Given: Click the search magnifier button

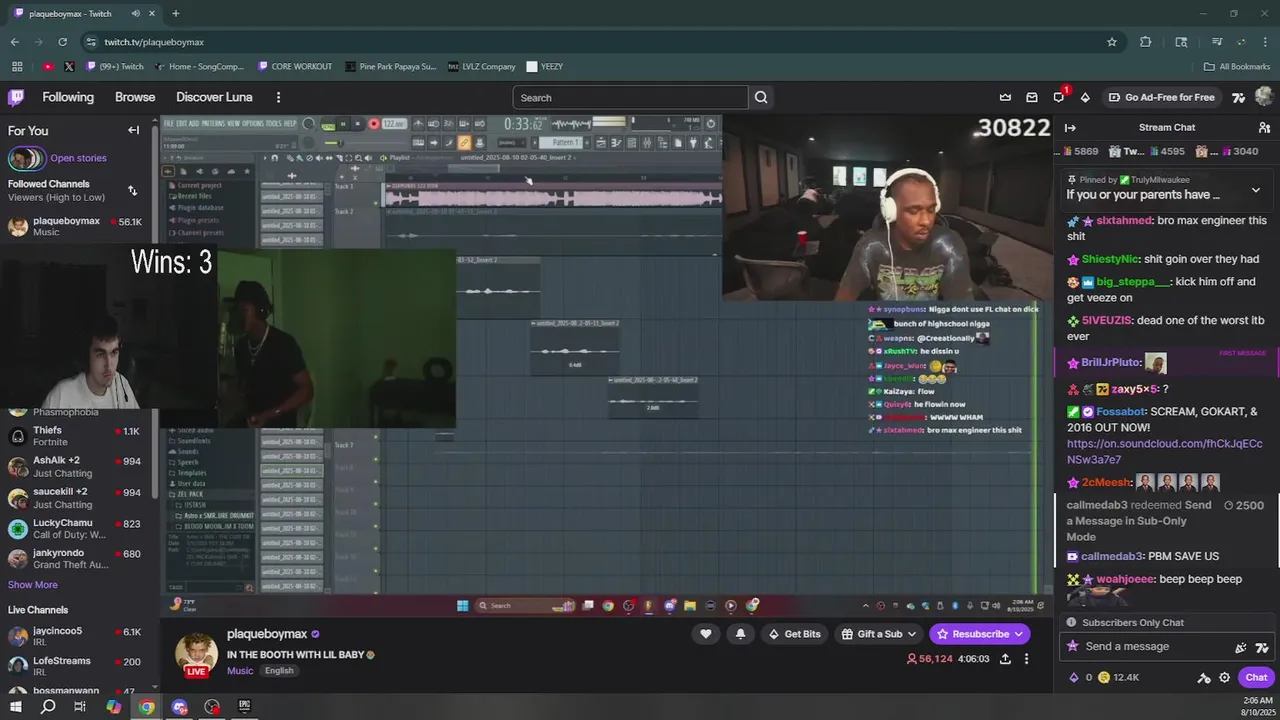Looking at the screenshot, I should tap(761, 97).
